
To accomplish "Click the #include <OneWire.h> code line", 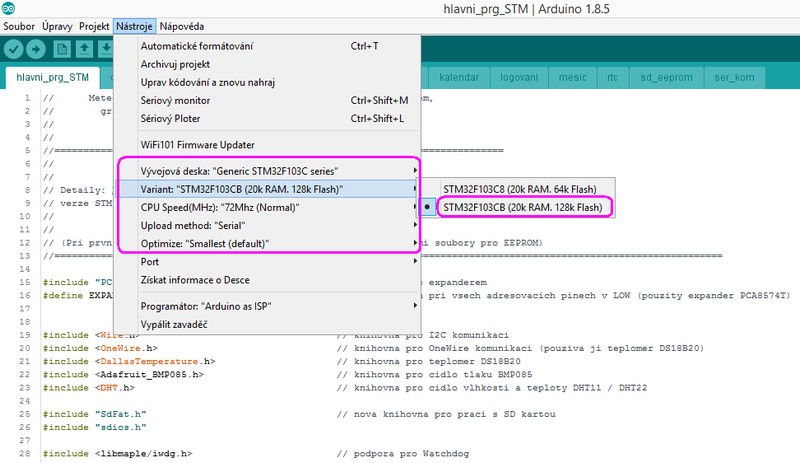I will click(x=101, y=348).
